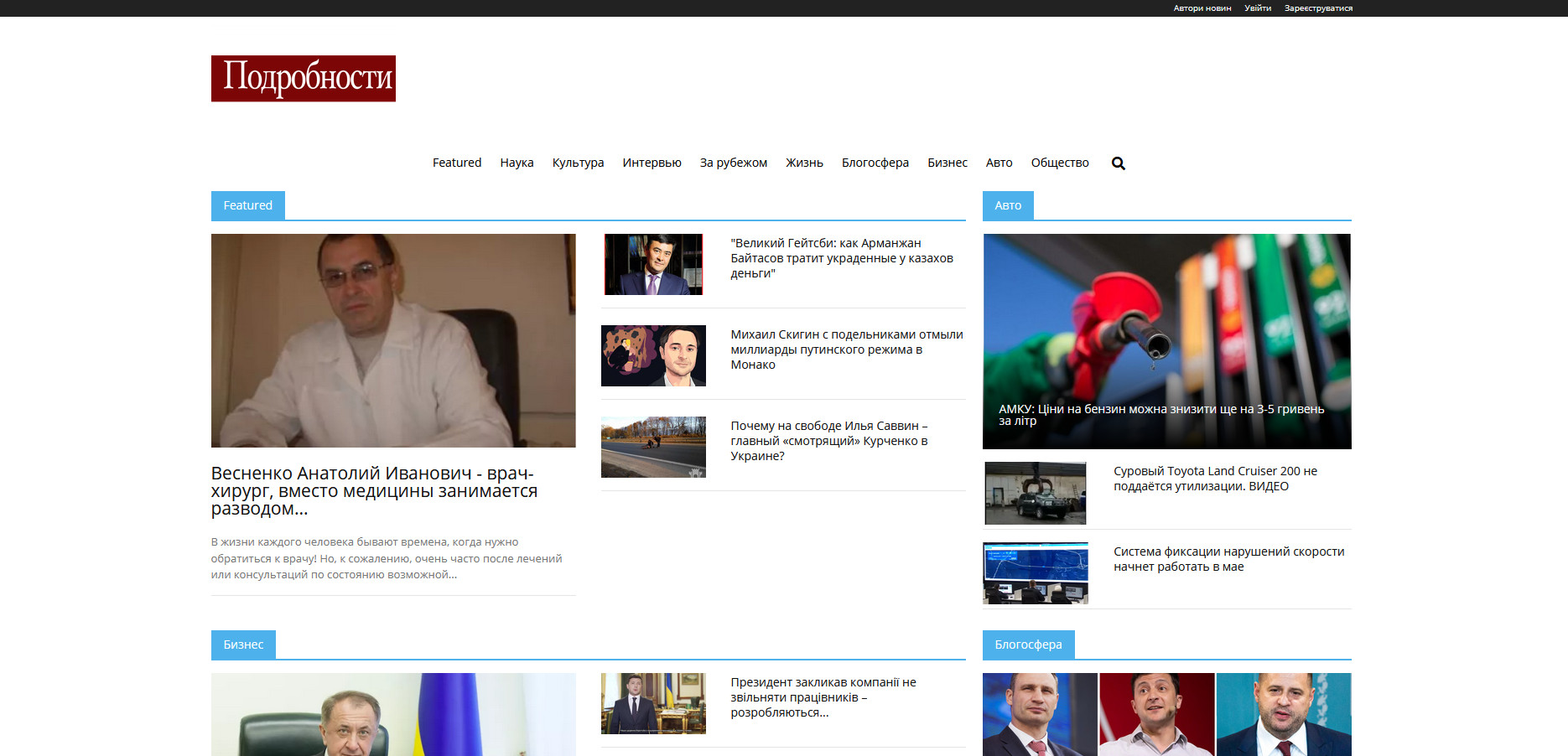Click the Зареєструватися link

1318,8
